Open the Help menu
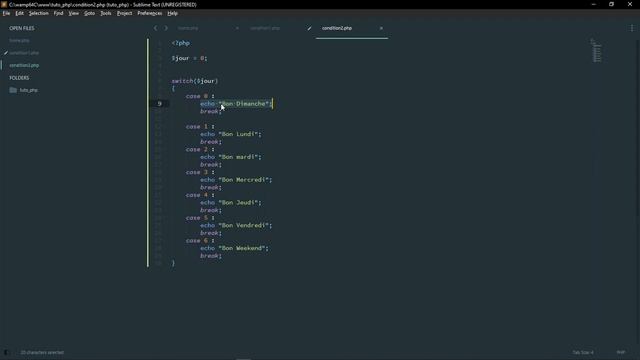 (x=172, y=13)
